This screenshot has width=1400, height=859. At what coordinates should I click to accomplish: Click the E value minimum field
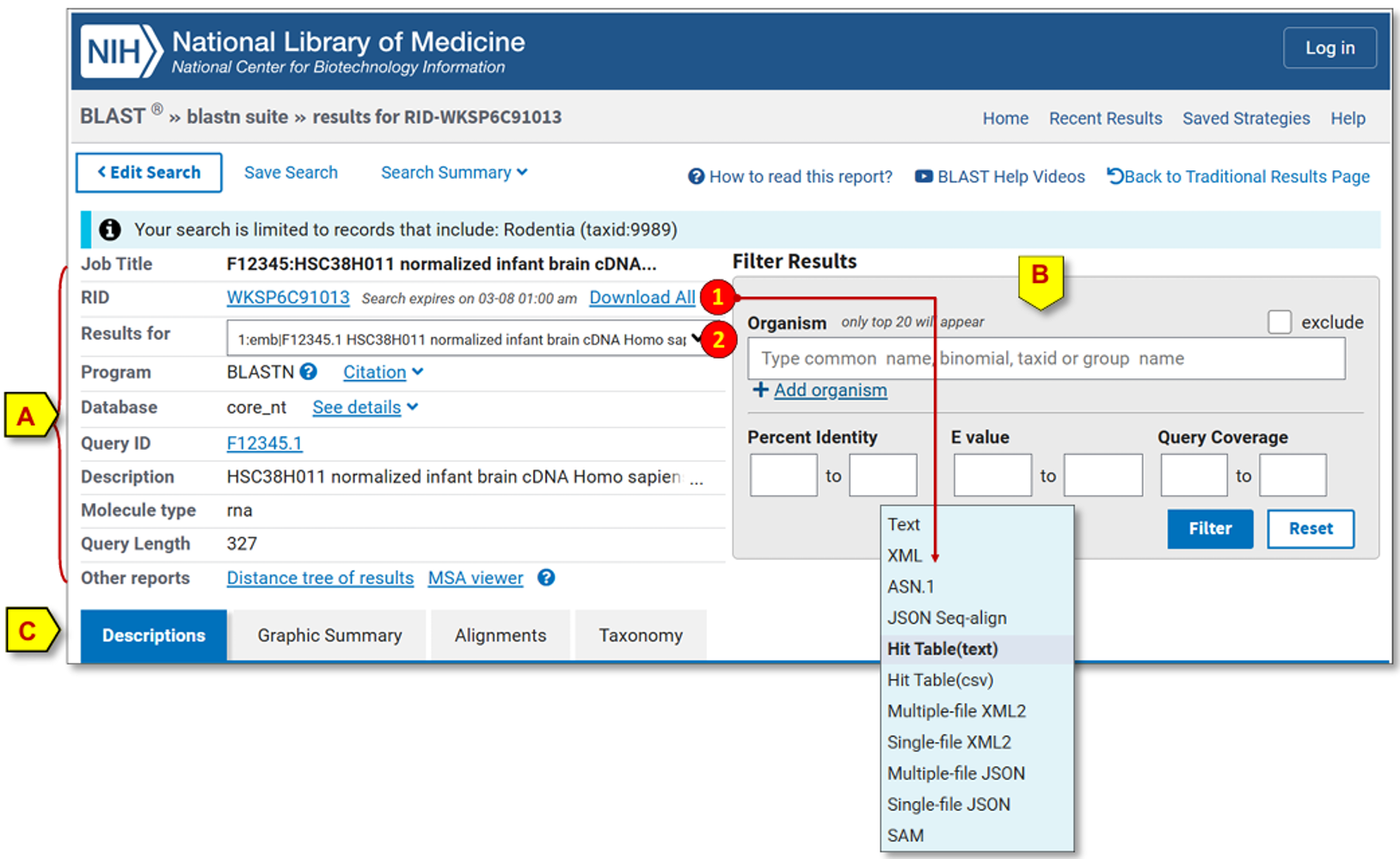click(x=992, y=476)
